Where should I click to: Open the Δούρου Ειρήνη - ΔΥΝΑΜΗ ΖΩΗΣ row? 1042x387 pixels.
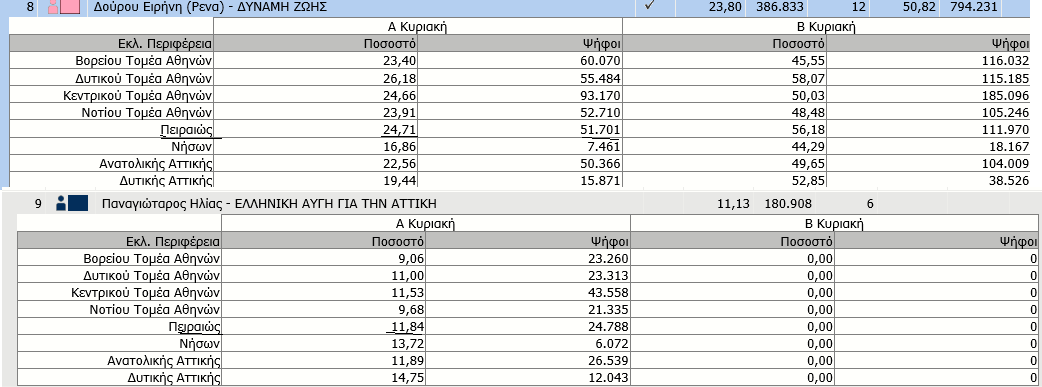click(x=521, y=8)
